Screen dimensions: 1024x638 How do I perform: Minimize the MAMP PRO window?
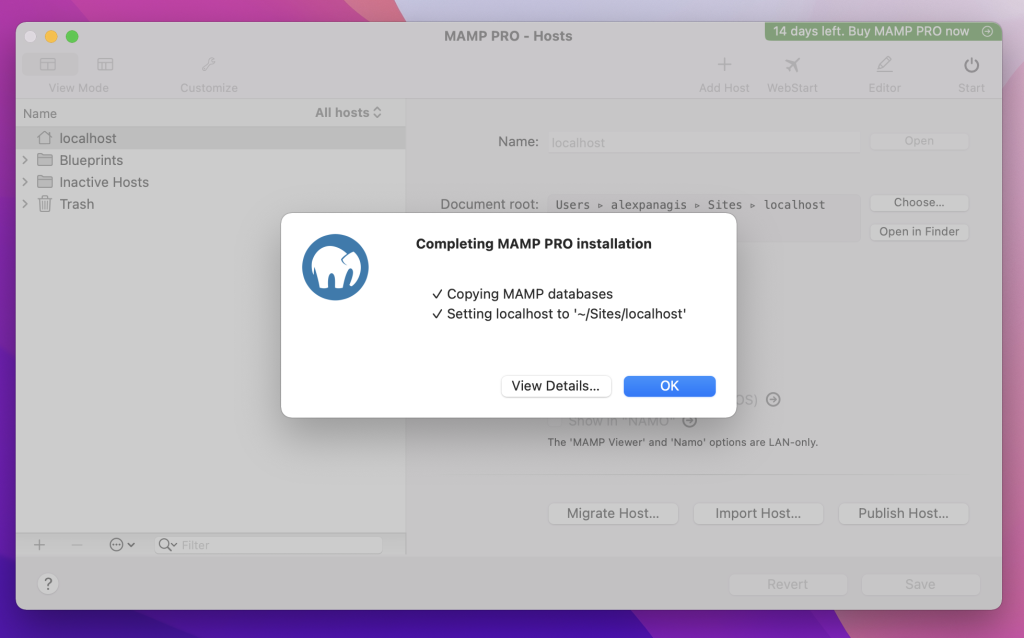point(51,37)
